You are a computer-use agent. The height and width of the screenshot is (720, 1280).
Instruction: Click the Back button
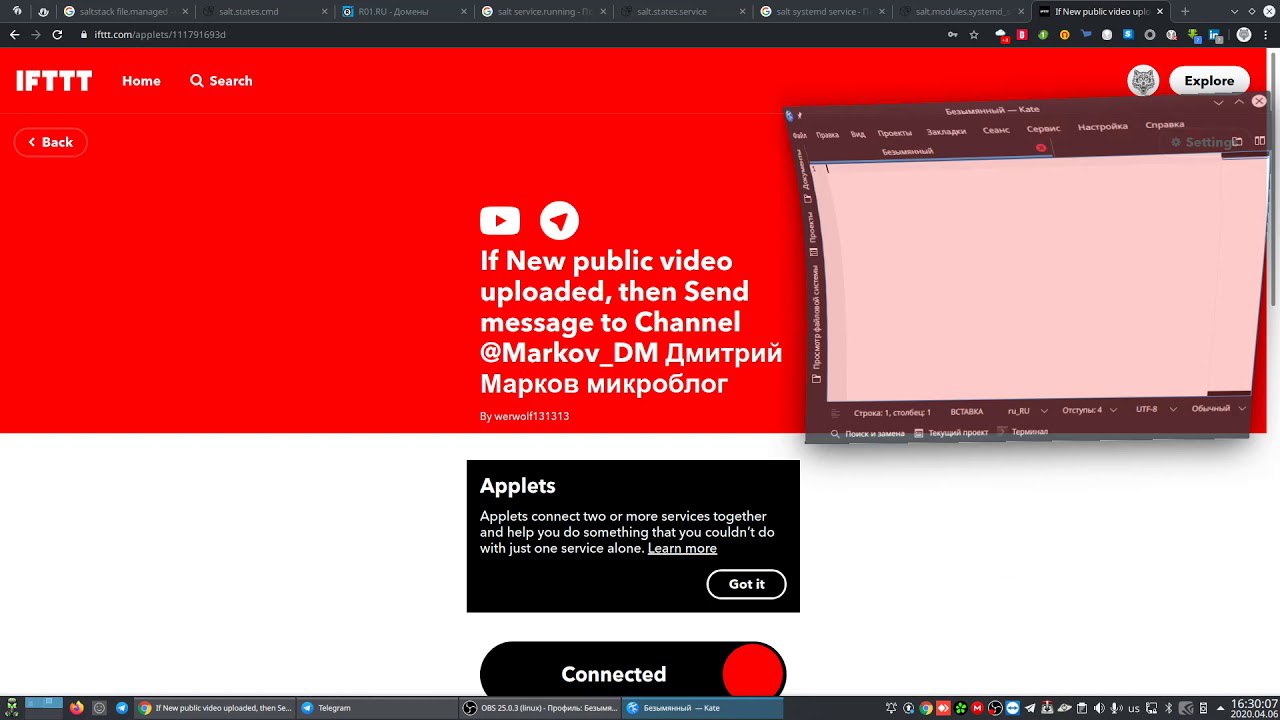pos(51,142)
